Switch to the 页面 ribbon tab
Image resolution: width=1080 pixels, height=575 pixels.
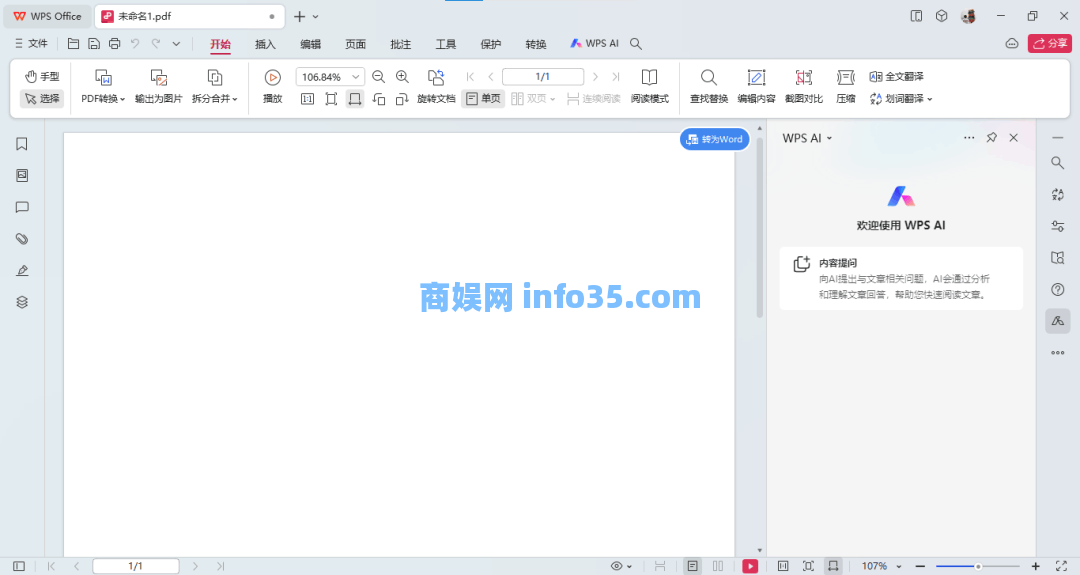355,44
